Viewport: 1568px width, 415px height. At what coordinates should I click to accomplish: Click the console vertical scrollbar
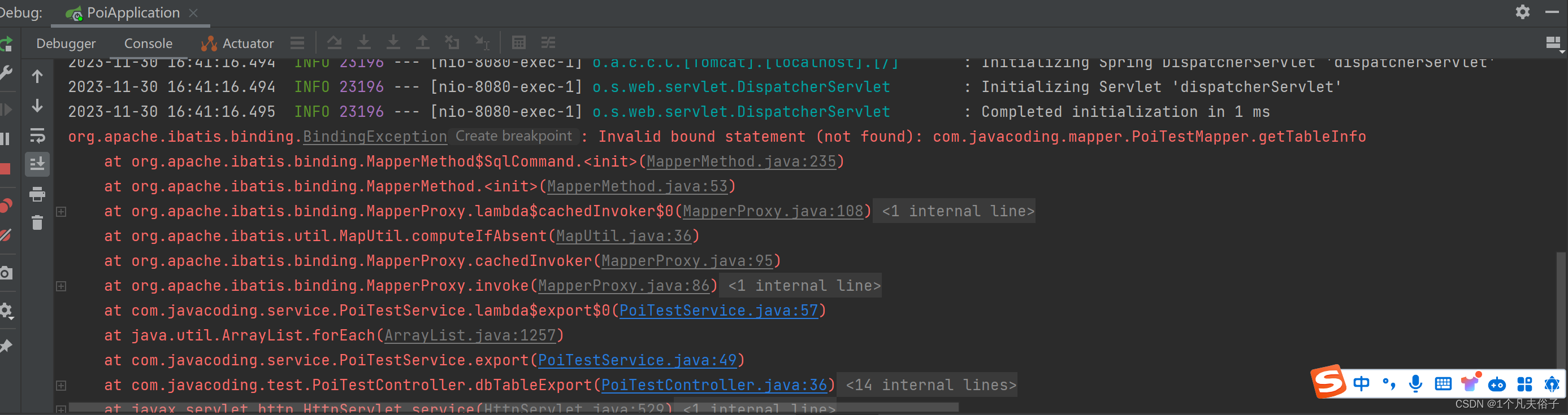pyautogui.click(x=1561, y=310)
